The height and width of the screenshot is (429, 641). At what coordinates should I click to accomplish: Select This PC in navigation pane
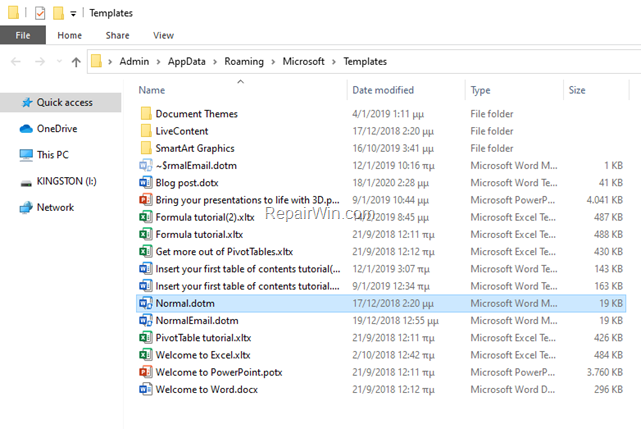tap(53, 155)
